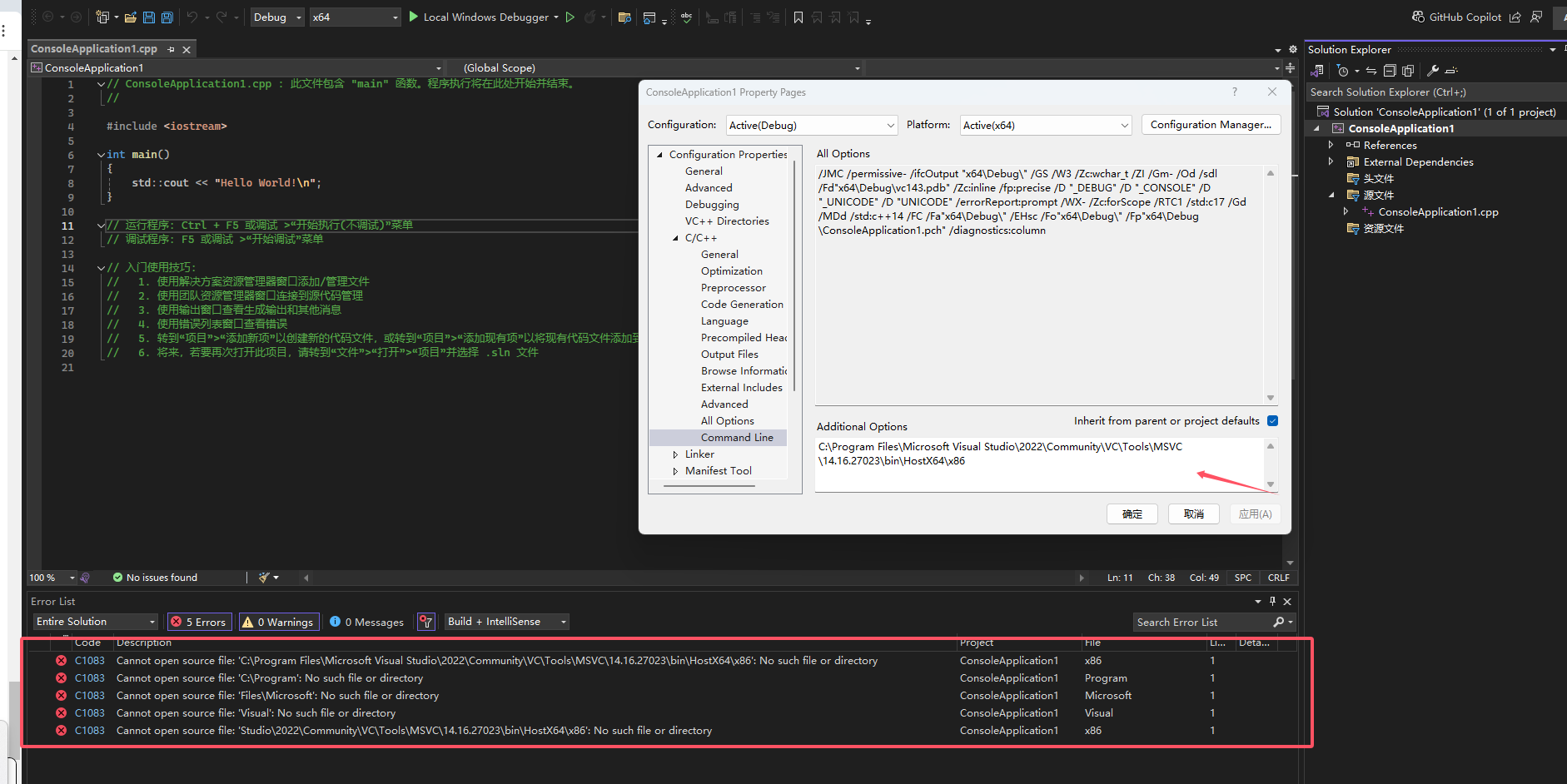1567x784 pixels.
Task: Click the error list clear filter icon
Action: [x=426, y=622]
